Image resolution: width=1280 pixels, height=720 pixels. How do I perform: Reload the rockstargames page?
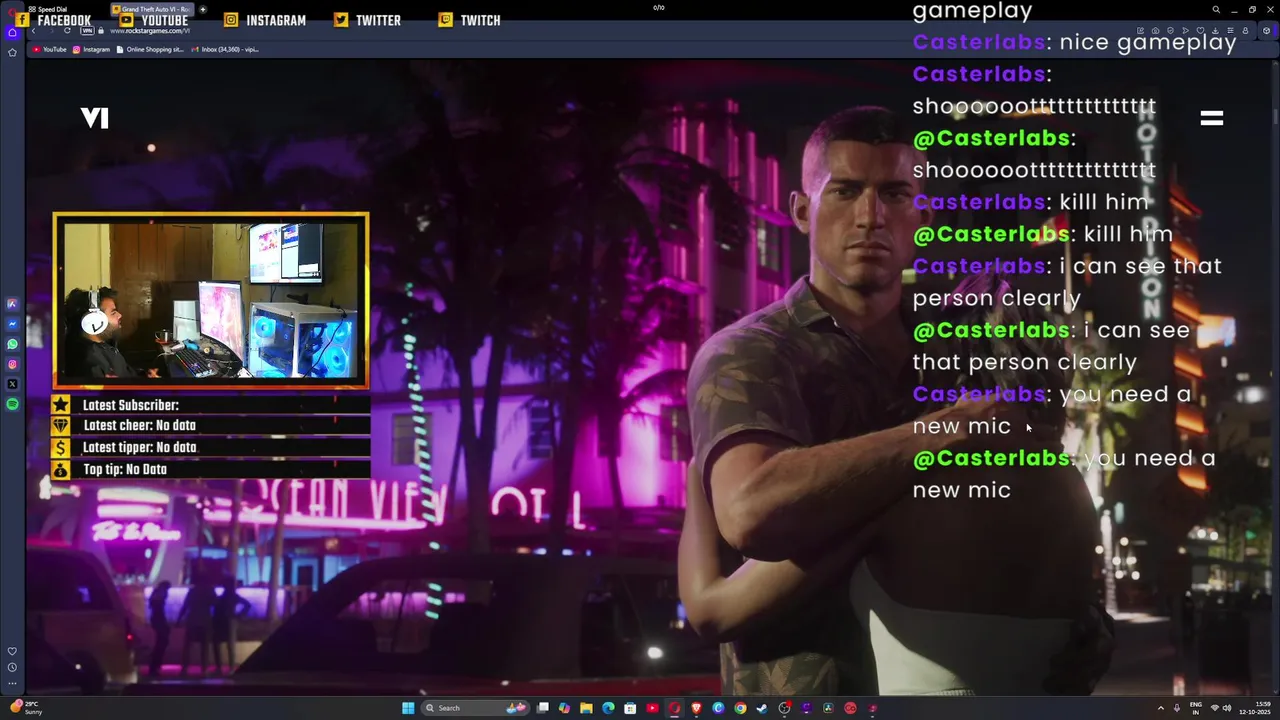point(67,31)
